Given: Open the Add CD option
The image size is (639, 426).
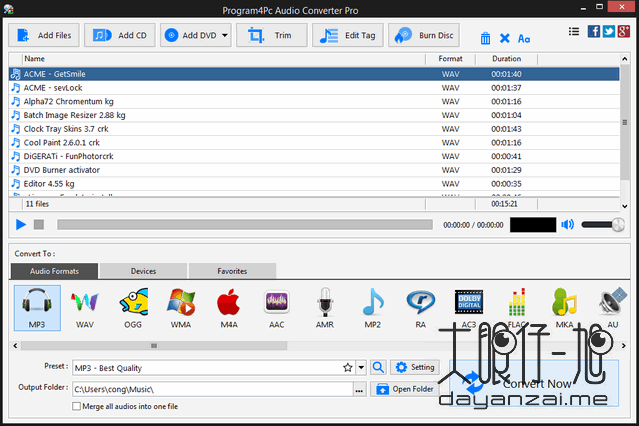Looking at the screenshot, I should point(120,35).
